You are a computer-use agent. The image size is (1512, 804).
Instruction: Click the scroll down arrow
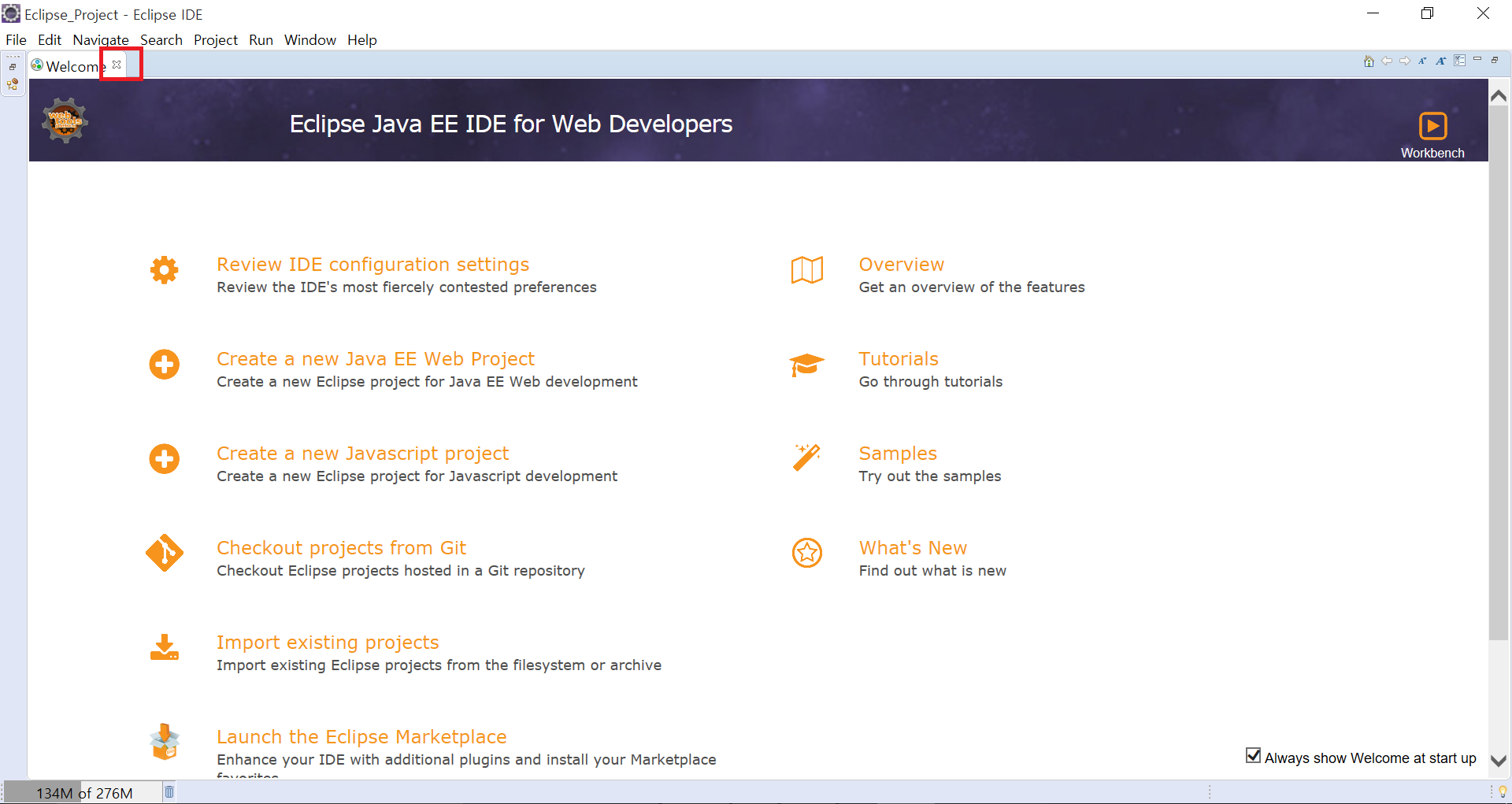click(1499, 761)
